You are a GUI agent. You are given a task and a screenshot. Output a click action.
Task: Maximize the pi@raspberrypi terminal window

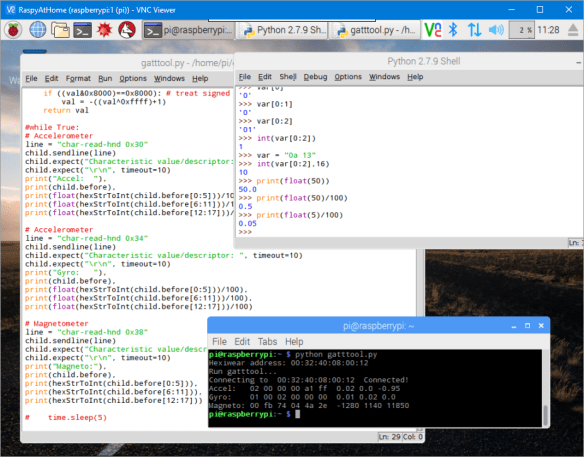(x=527, y=326)
